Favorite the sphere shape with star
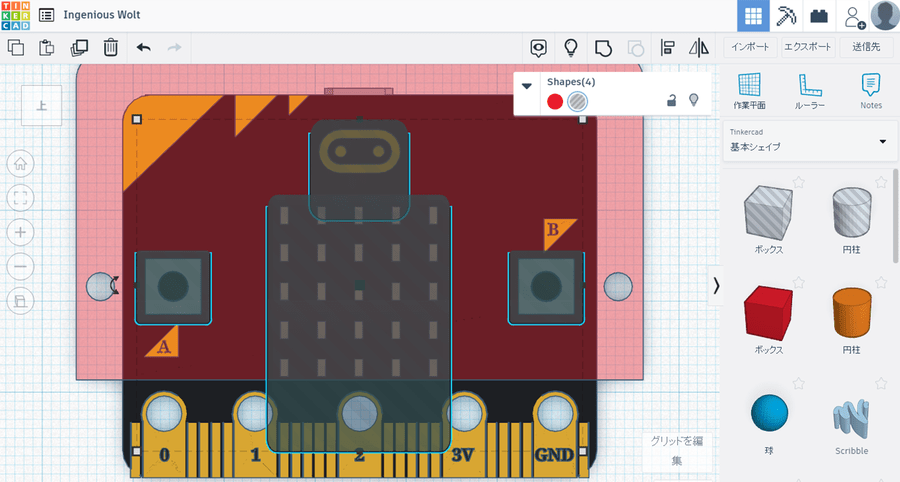This screenshot has height=482, width=900. [x=798, y=383]
